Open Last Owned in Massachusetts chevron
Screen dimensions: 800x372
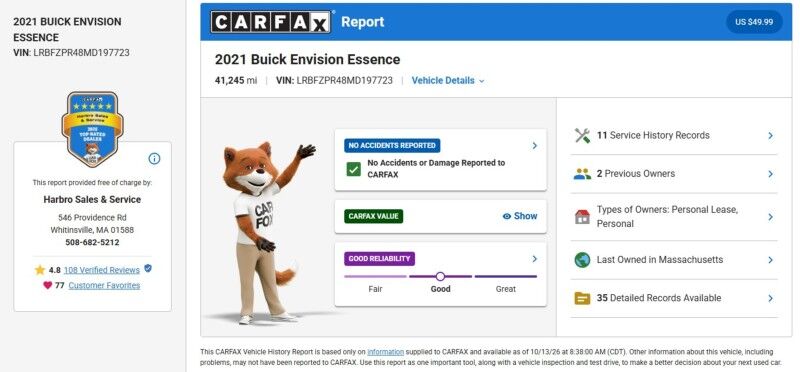(x=770, y=260)
